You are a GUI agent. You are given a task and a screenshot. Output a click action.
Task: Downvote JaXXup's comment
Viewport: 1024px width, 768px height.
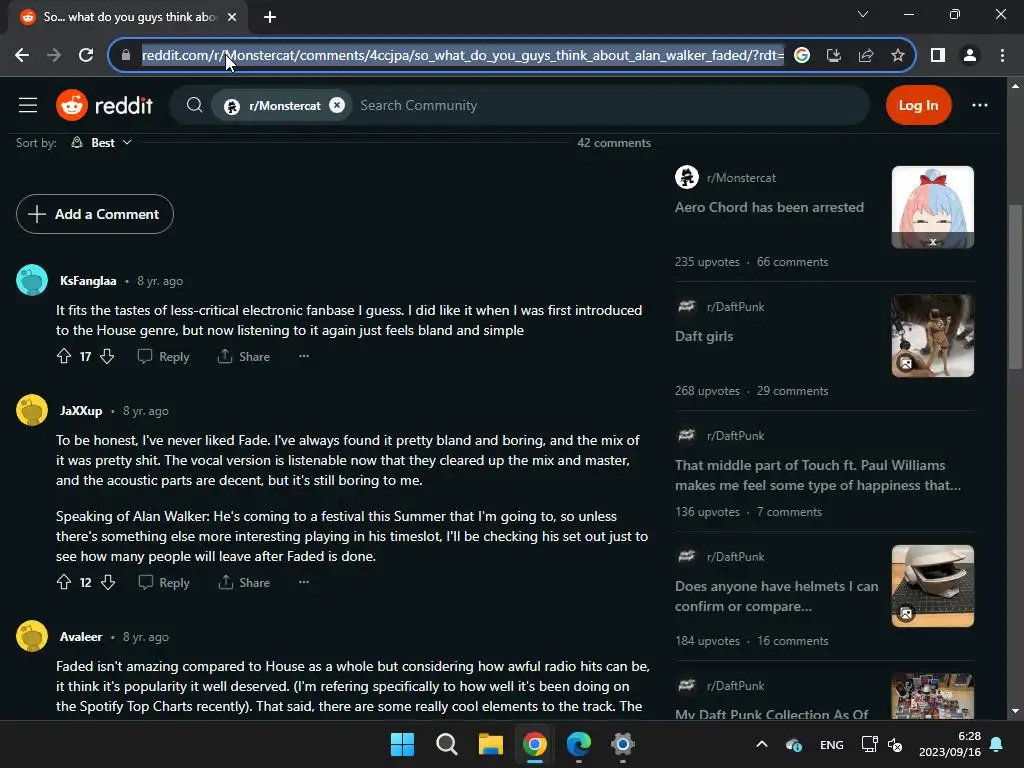point(108,583)
